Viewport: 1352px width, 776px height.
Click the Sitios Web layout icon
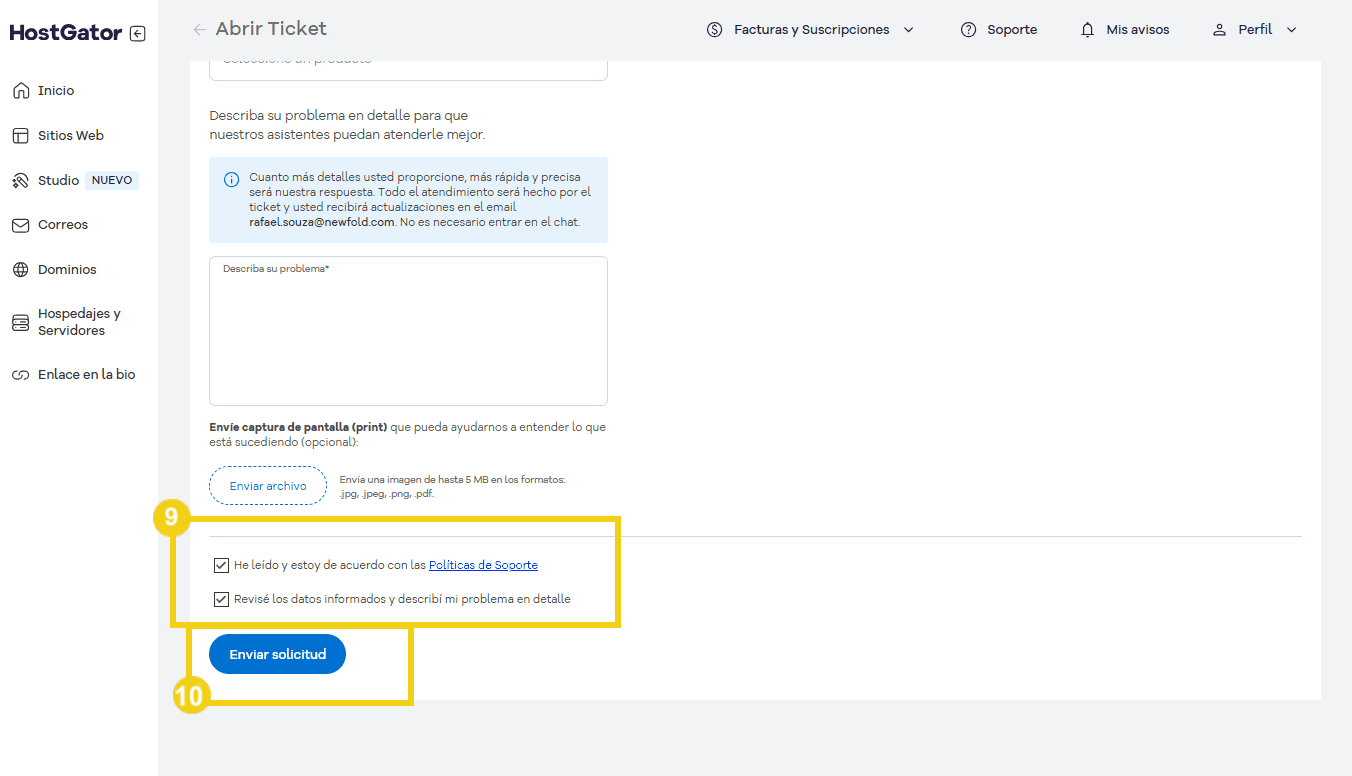tap(20, 136)
